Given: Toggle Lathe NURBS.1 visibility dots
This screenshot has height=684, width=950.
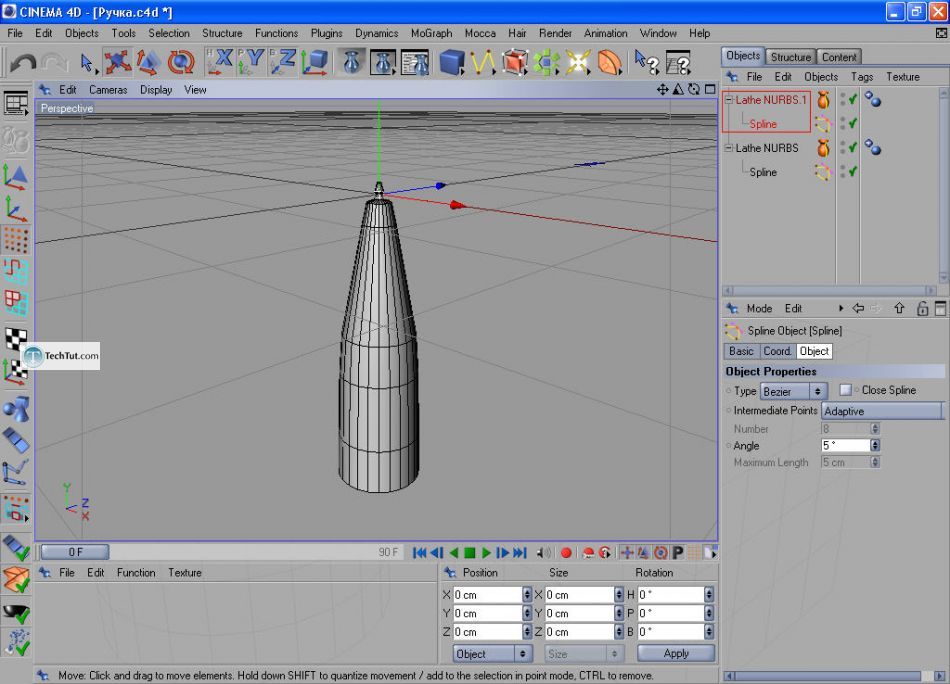Looking at the screenshot, I should 843,99.
